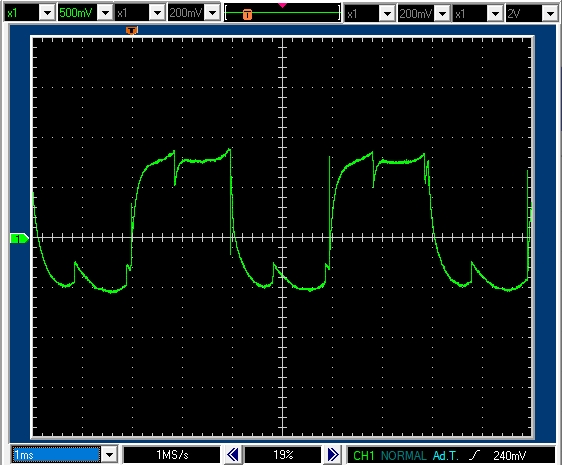Screen dimensions: 562x465
Task: Click the NORMAL trigger mode label
Action: point(404,455)
